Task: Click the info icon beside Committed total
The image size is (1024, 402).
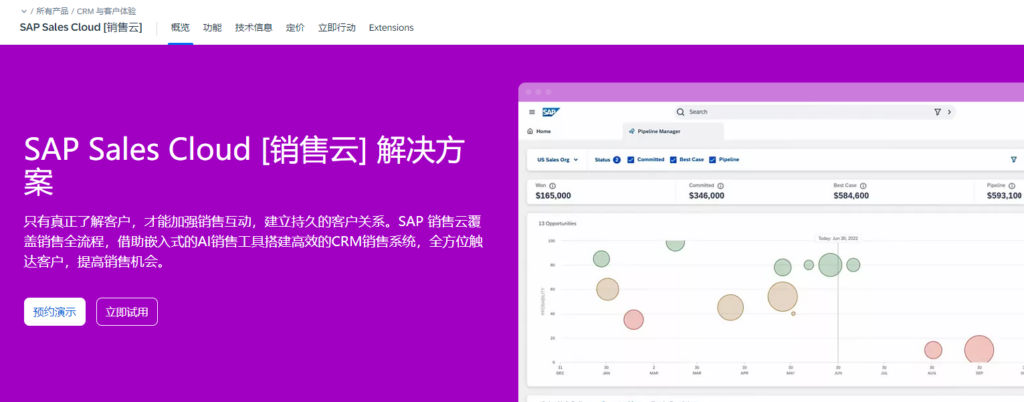Action: pos(720,186)
